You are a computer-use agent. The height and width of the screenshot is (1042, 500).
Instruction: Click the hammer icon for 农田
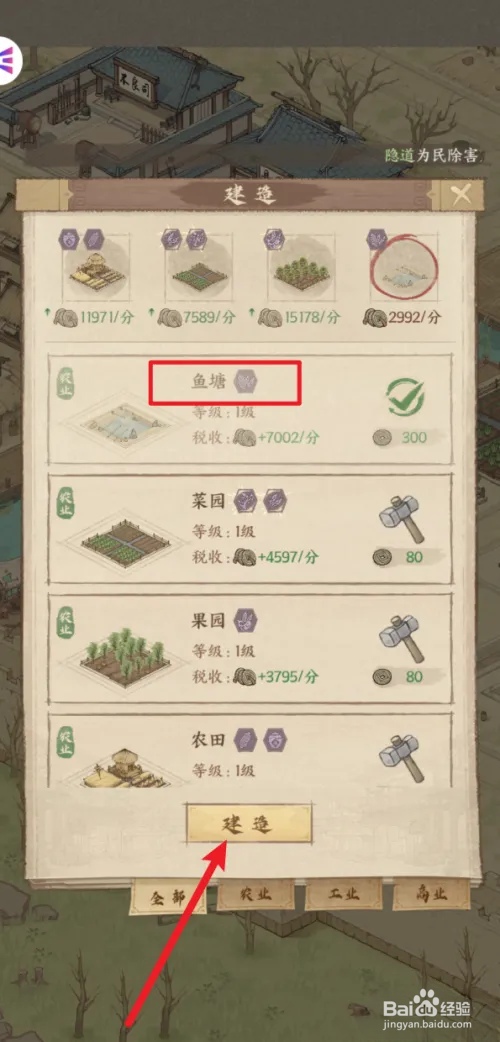click(402, 756)
